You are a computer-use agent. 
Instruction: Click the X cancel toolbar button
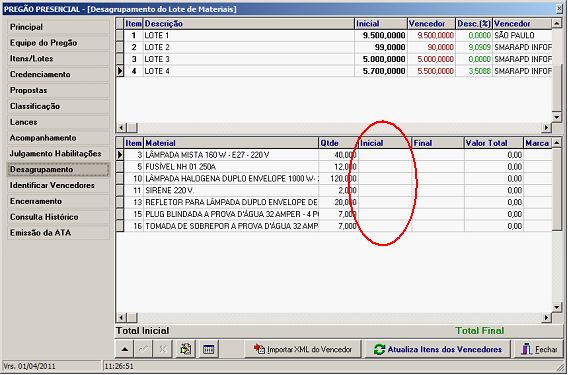pyautogui.click(x=164, y=349)
